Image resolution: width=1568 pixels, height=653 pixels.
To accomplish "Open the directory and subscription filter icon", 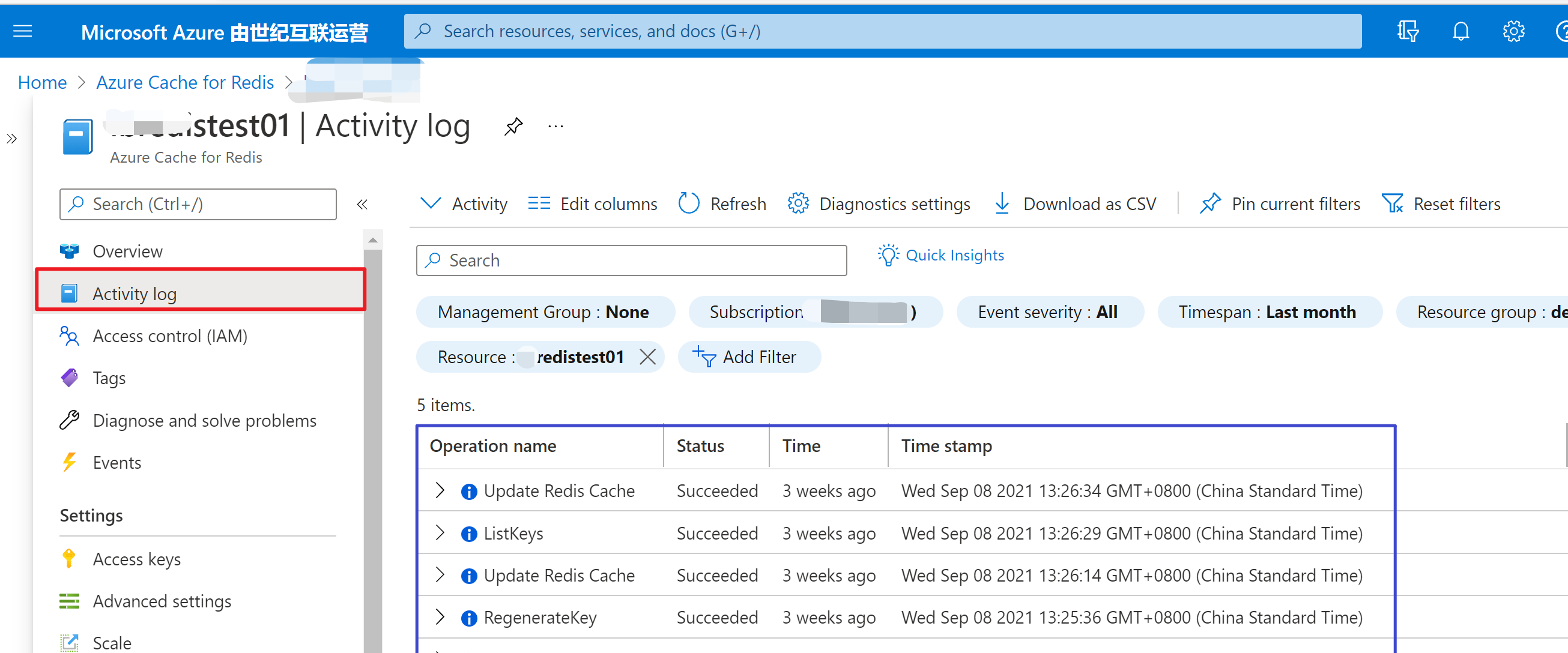I will [x=1408, y=31].
